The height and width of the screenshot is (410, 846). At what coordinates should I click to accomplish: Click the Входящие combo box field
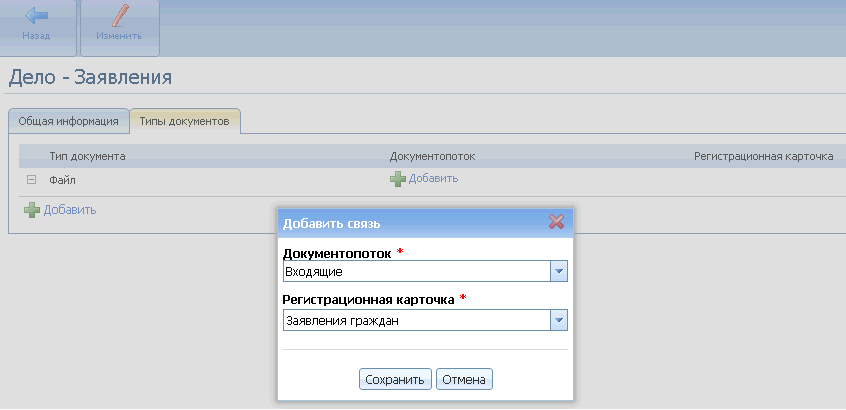pos(415,272)
